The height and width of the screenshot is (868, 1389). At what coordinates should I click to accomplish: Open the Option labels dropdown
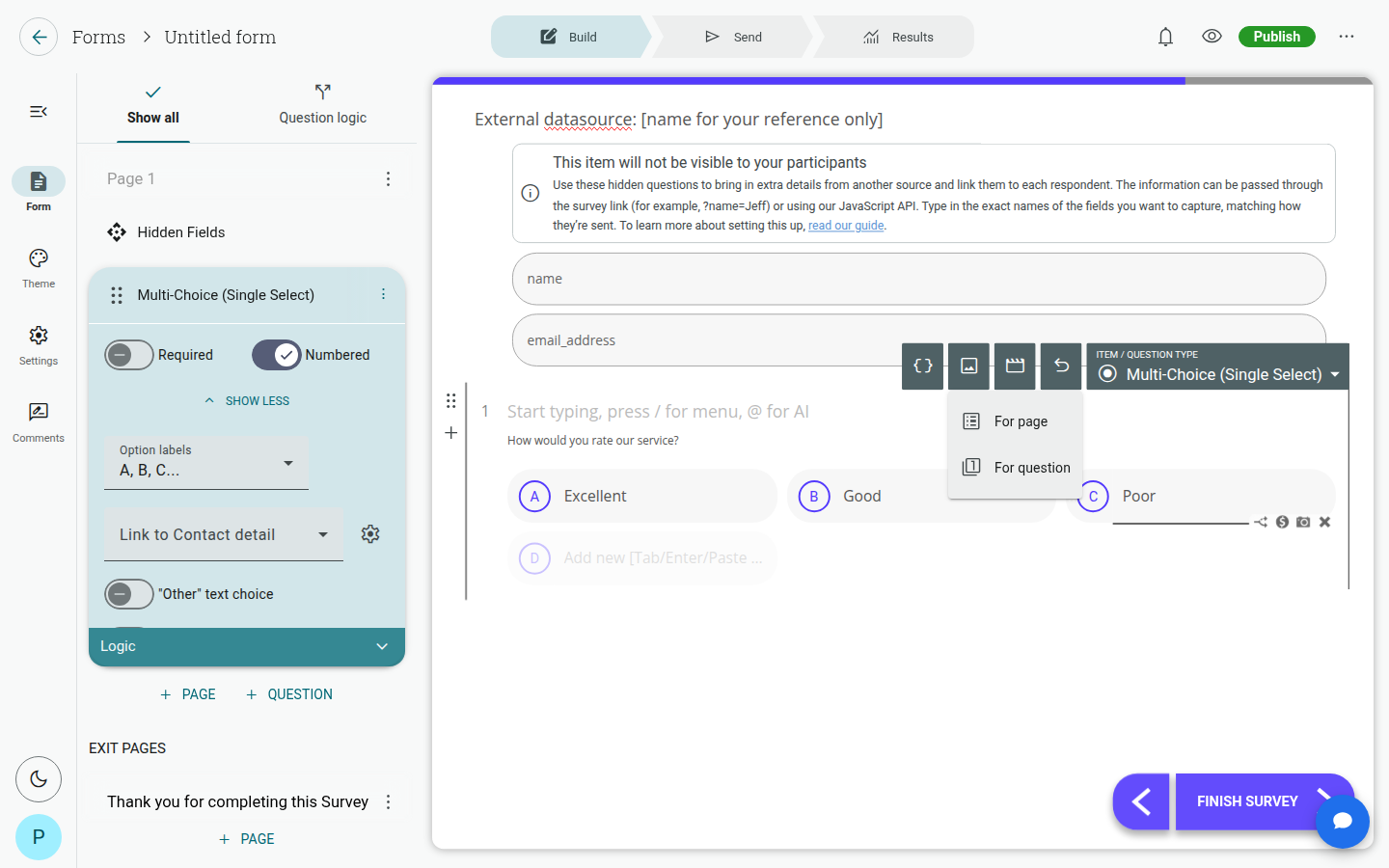(206, 462)
